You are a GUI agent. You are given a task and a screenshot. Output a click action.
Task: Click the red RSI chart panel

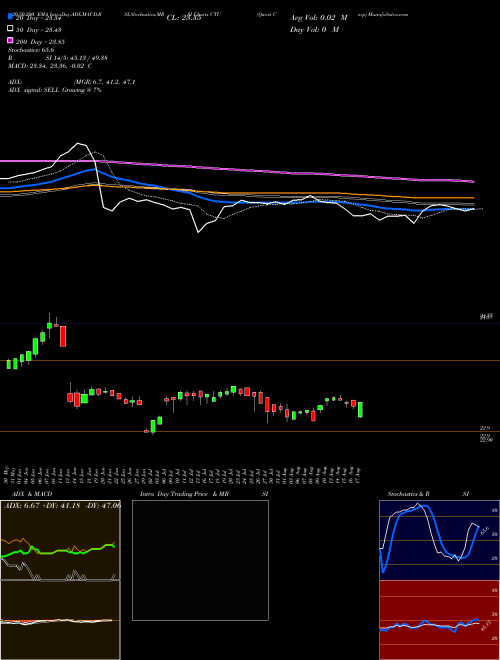(x=439, y=620)
